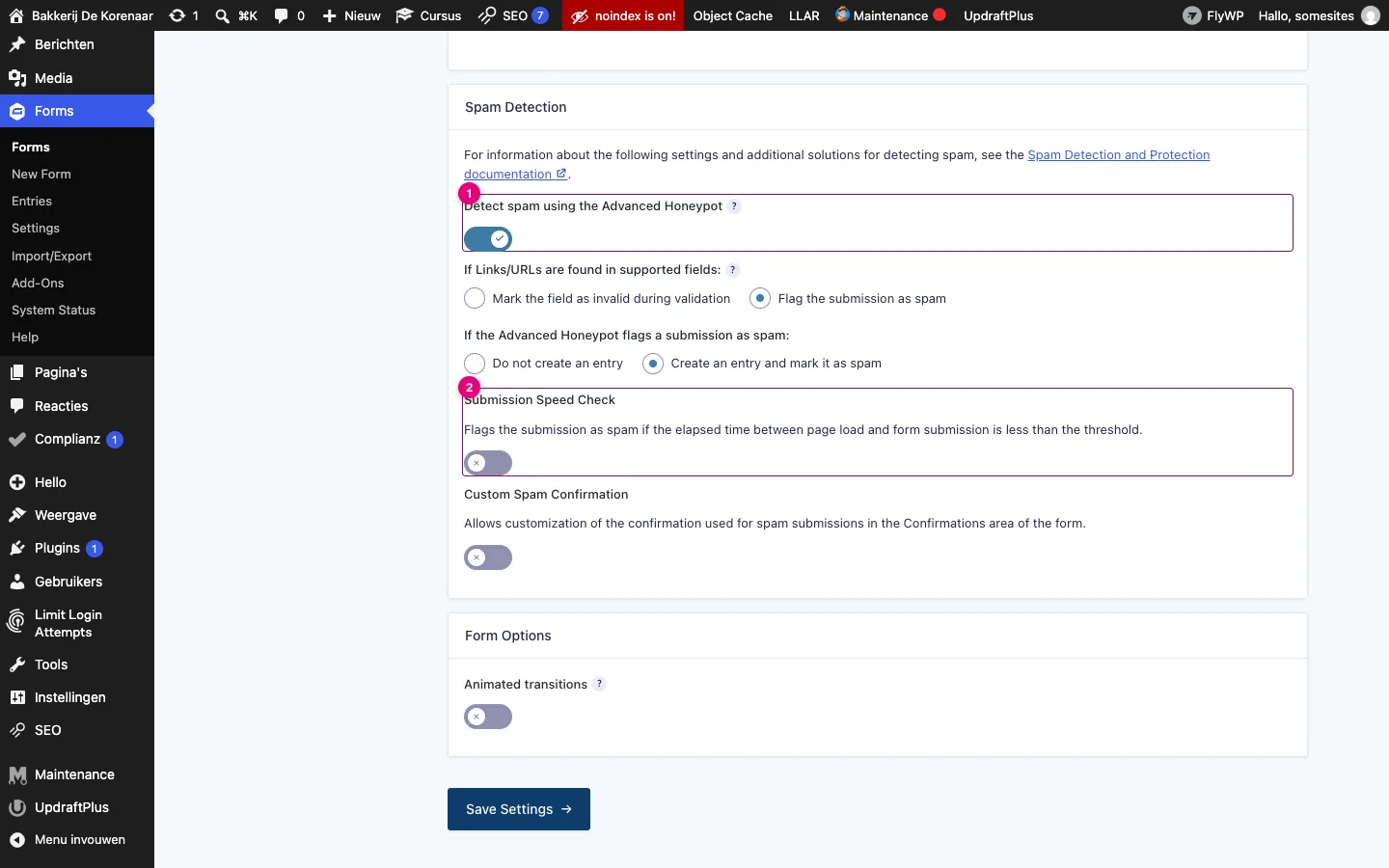Open Entries in the Forms submenu
Viewport: 1389px width, 868px height.
32,202
